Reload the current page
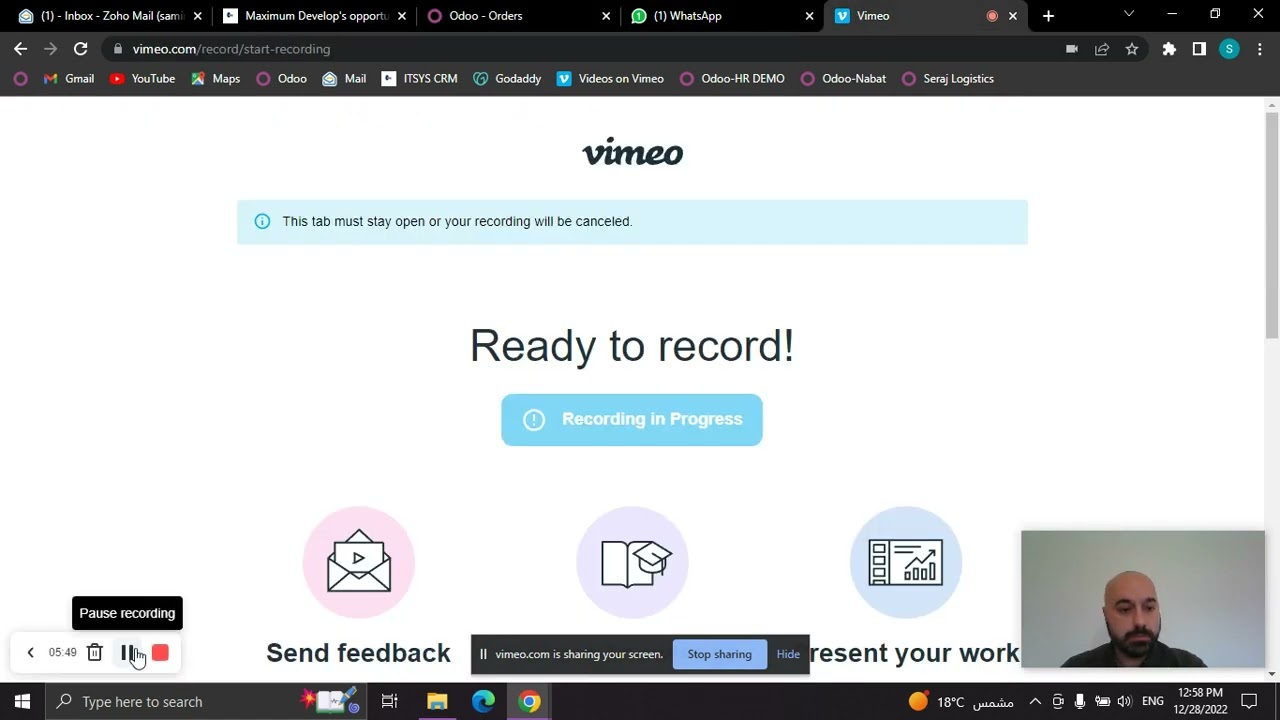1280x720 pixels. pyautogui.click(x=80, y=49)
